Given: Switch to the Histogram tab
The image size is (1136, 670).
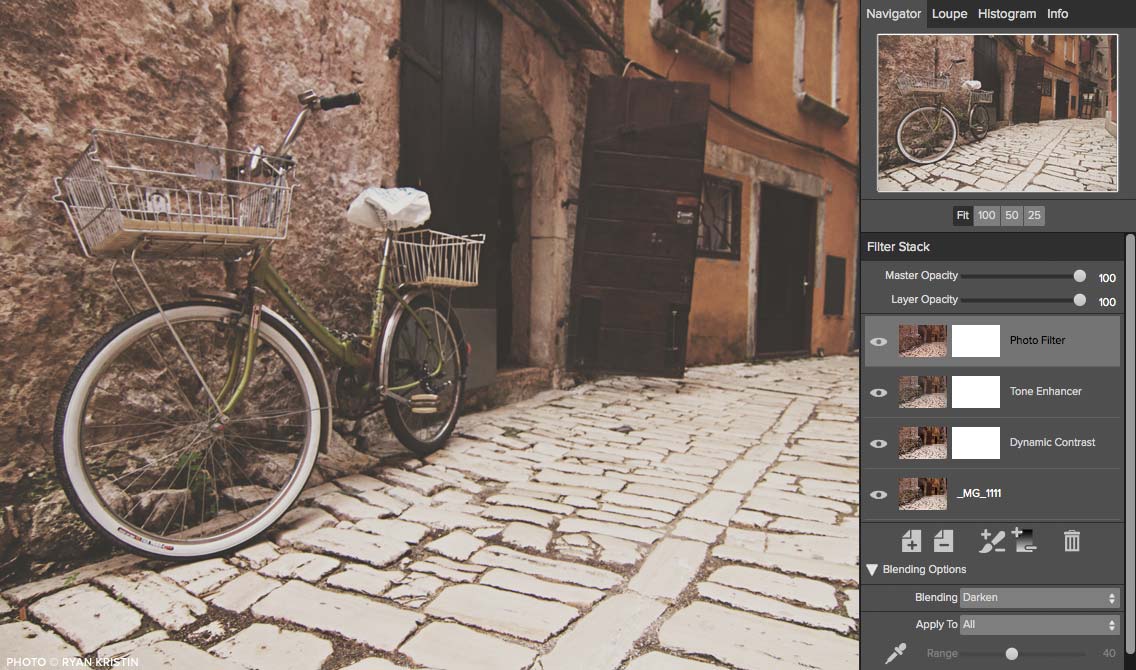Looking at the screenshot, I should (1006, 14).
